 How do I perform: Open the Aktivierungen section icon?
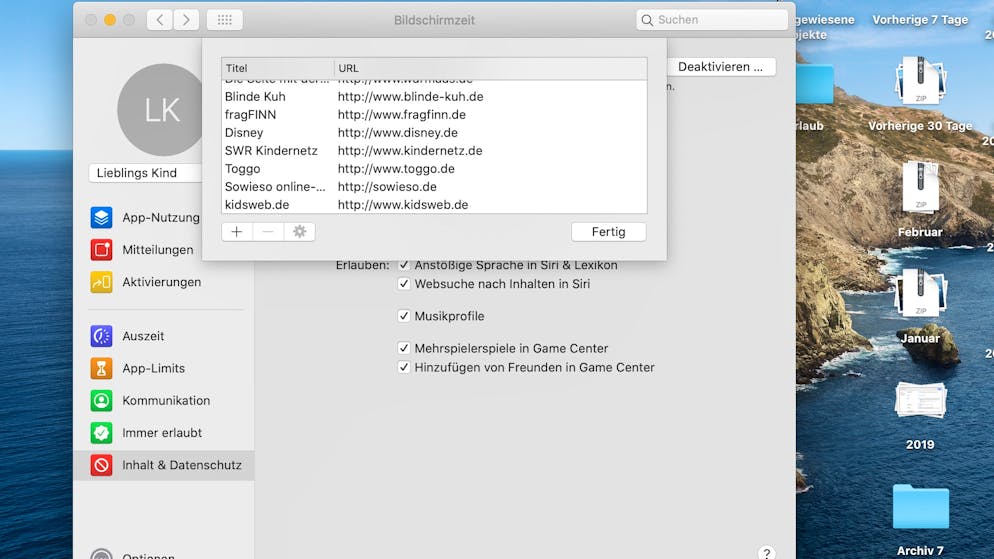pos(101,282)
